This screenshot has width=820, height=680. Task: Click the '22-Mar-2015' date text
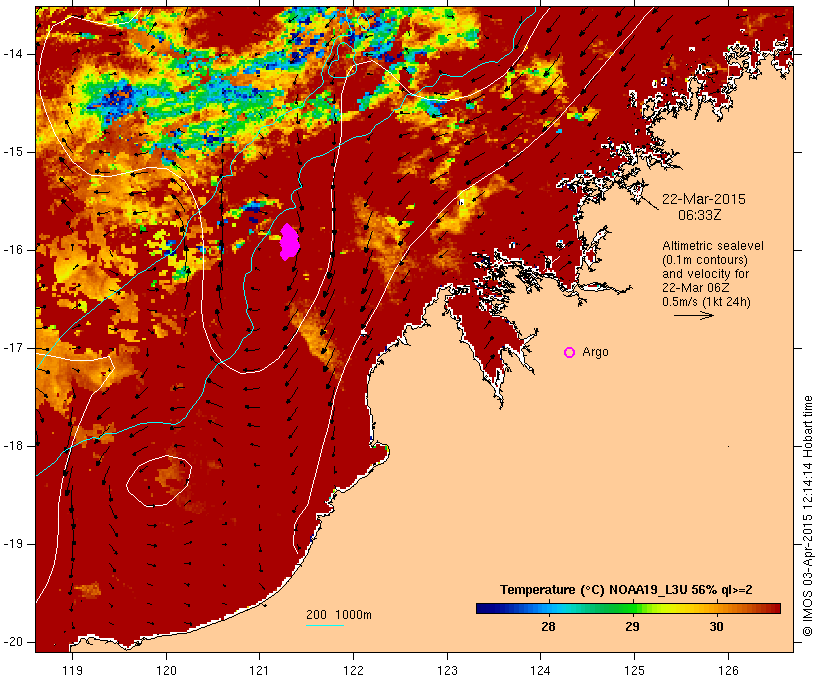tap(703, 199)
